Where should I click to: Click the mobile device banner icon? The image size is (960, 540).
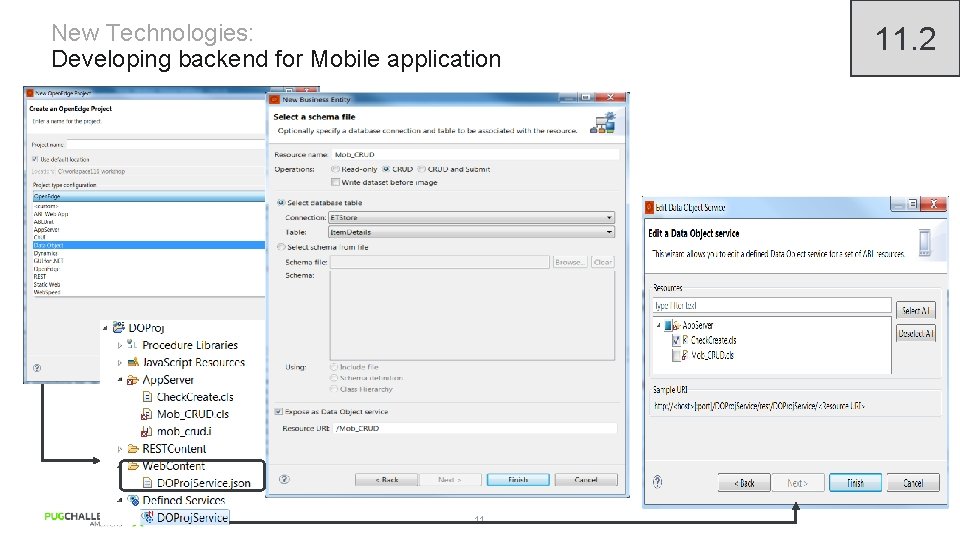924,242
